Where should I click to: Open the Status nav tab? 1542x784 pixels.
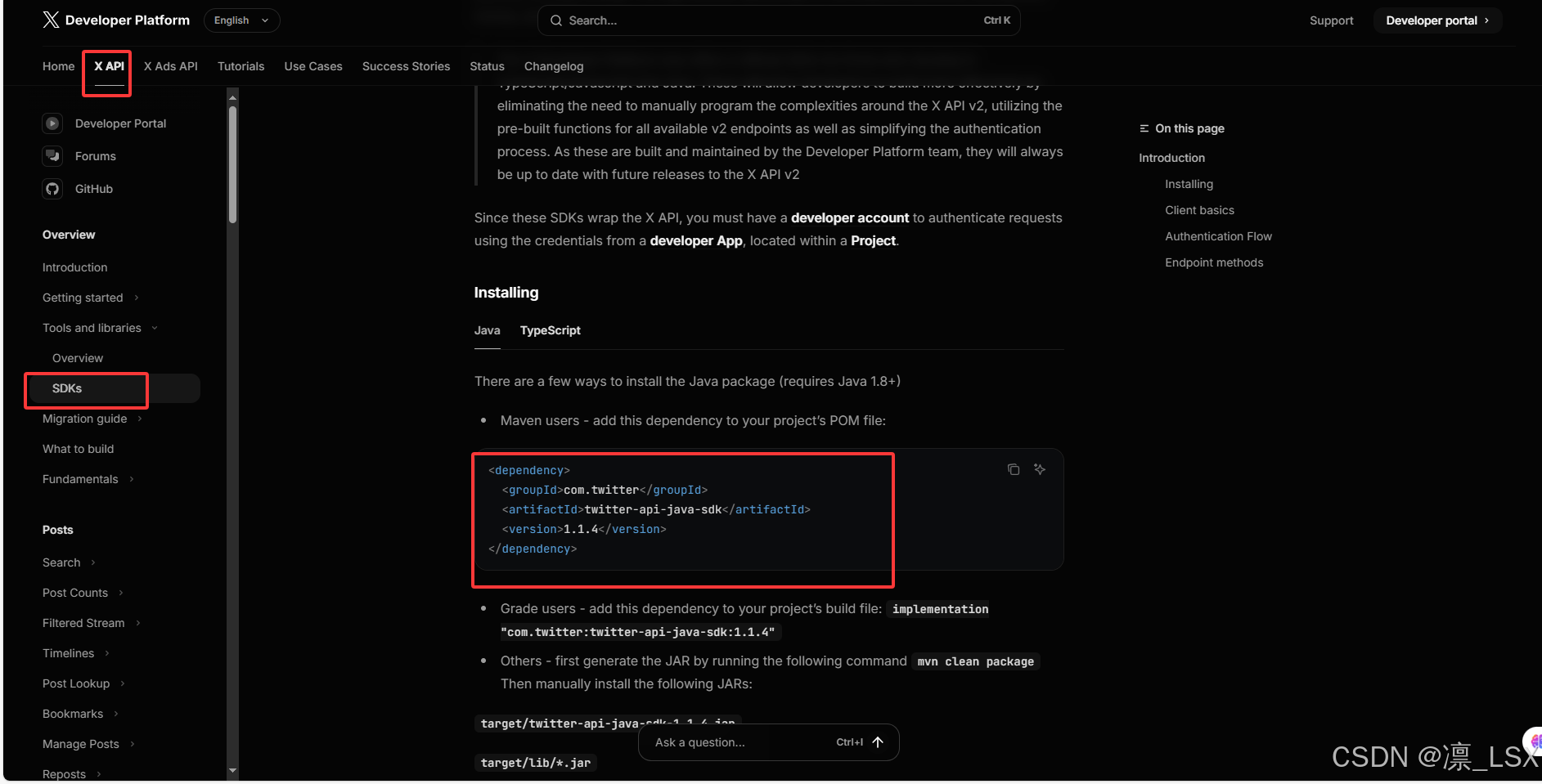[488, 66]
